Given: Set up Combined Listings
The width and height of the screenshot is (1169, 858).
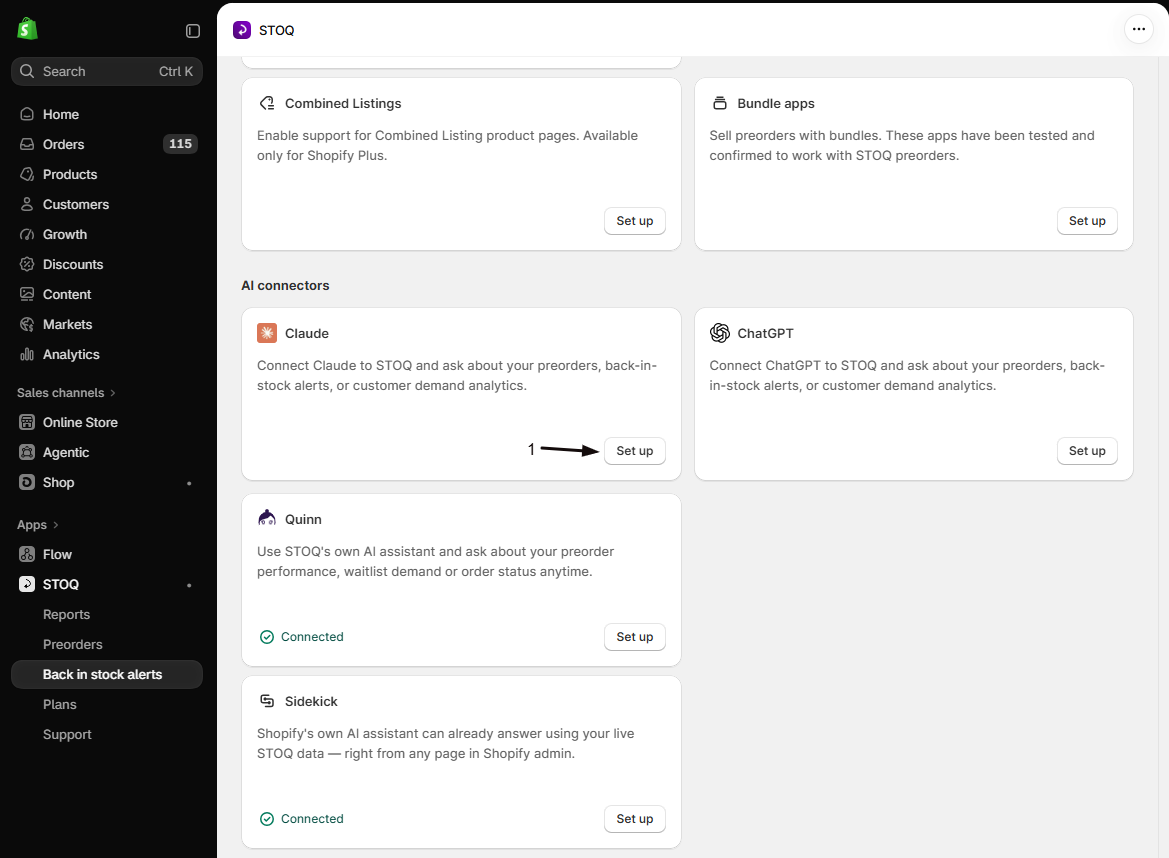Looking at the screenshot, I should point(634,221).
